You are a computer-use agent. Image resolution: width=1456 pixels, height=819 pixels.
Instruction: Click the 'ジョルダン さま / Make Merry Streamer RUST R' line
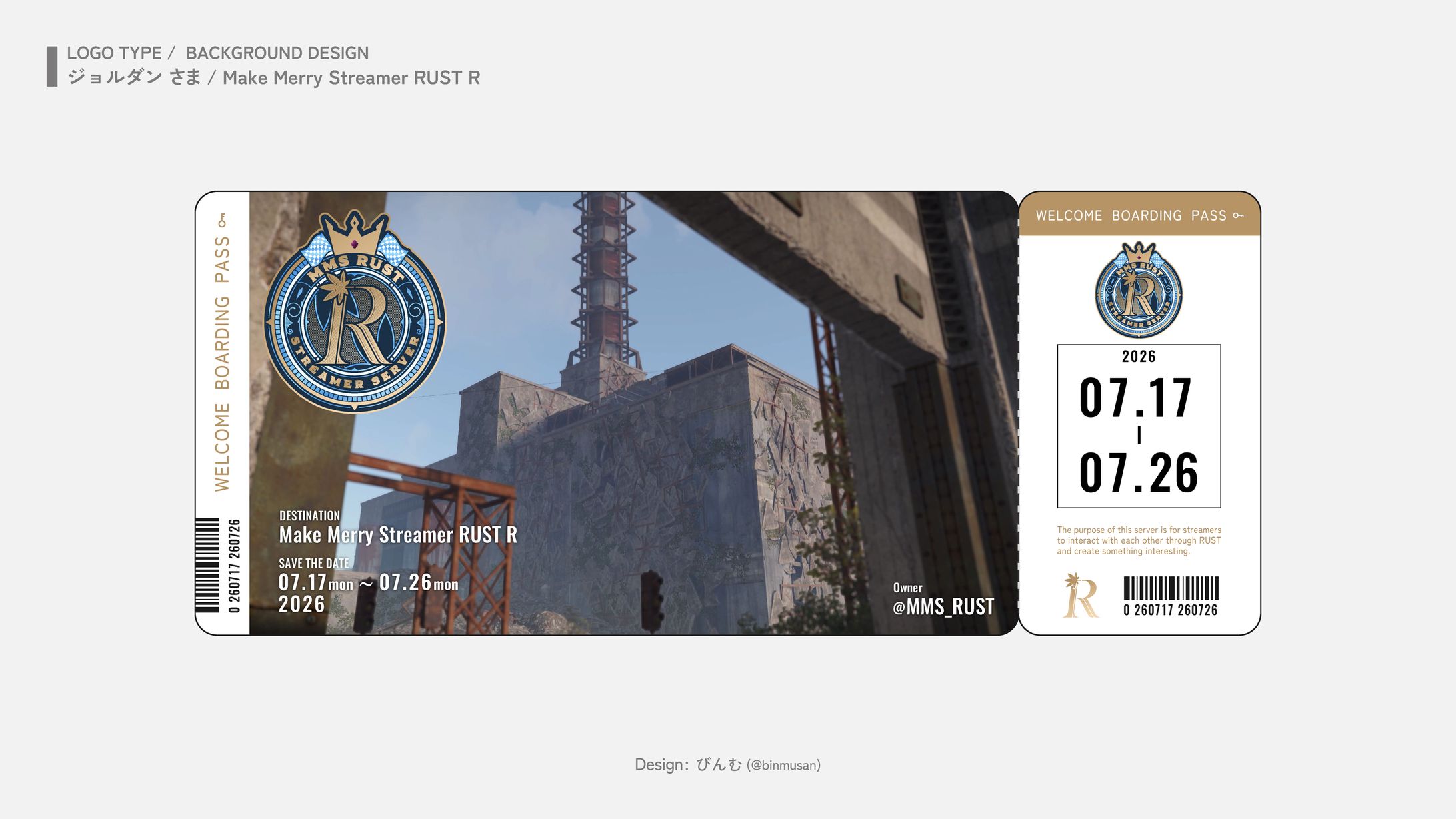(274, 78)
